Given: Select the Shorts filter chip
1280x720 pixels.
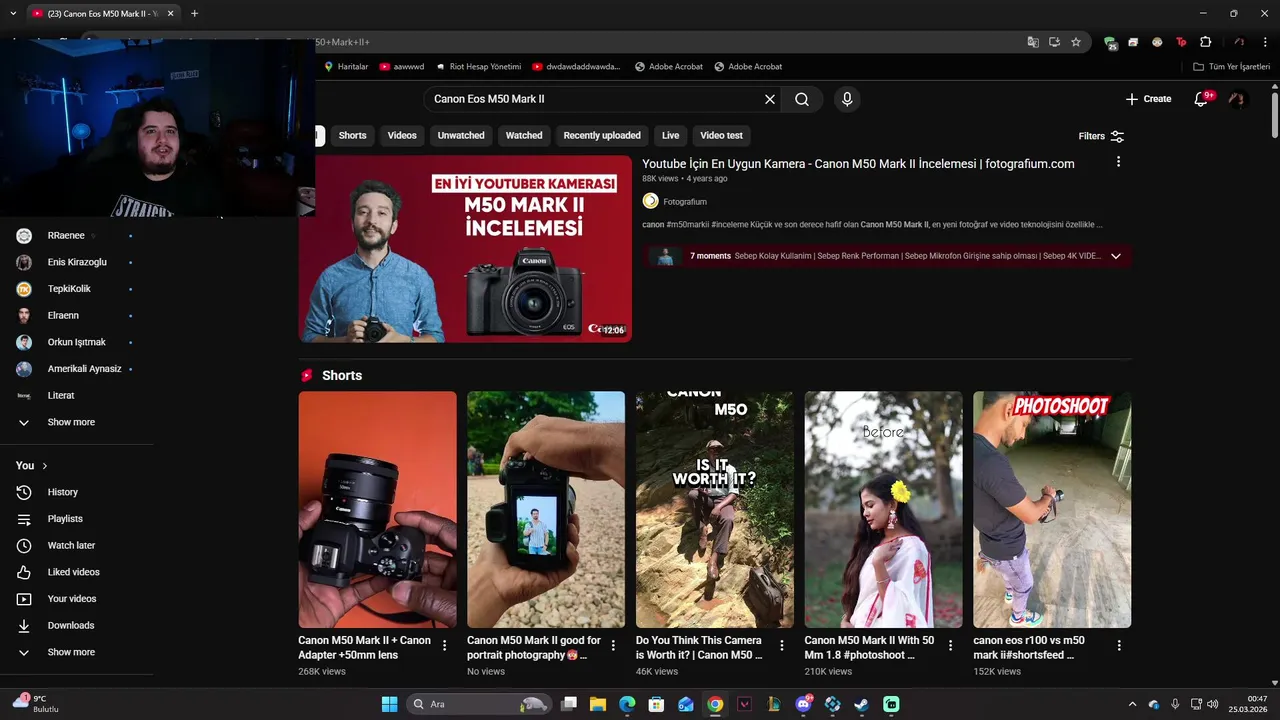Looking at the screenshot, I should pyautogui.click(x=352, y=136).
